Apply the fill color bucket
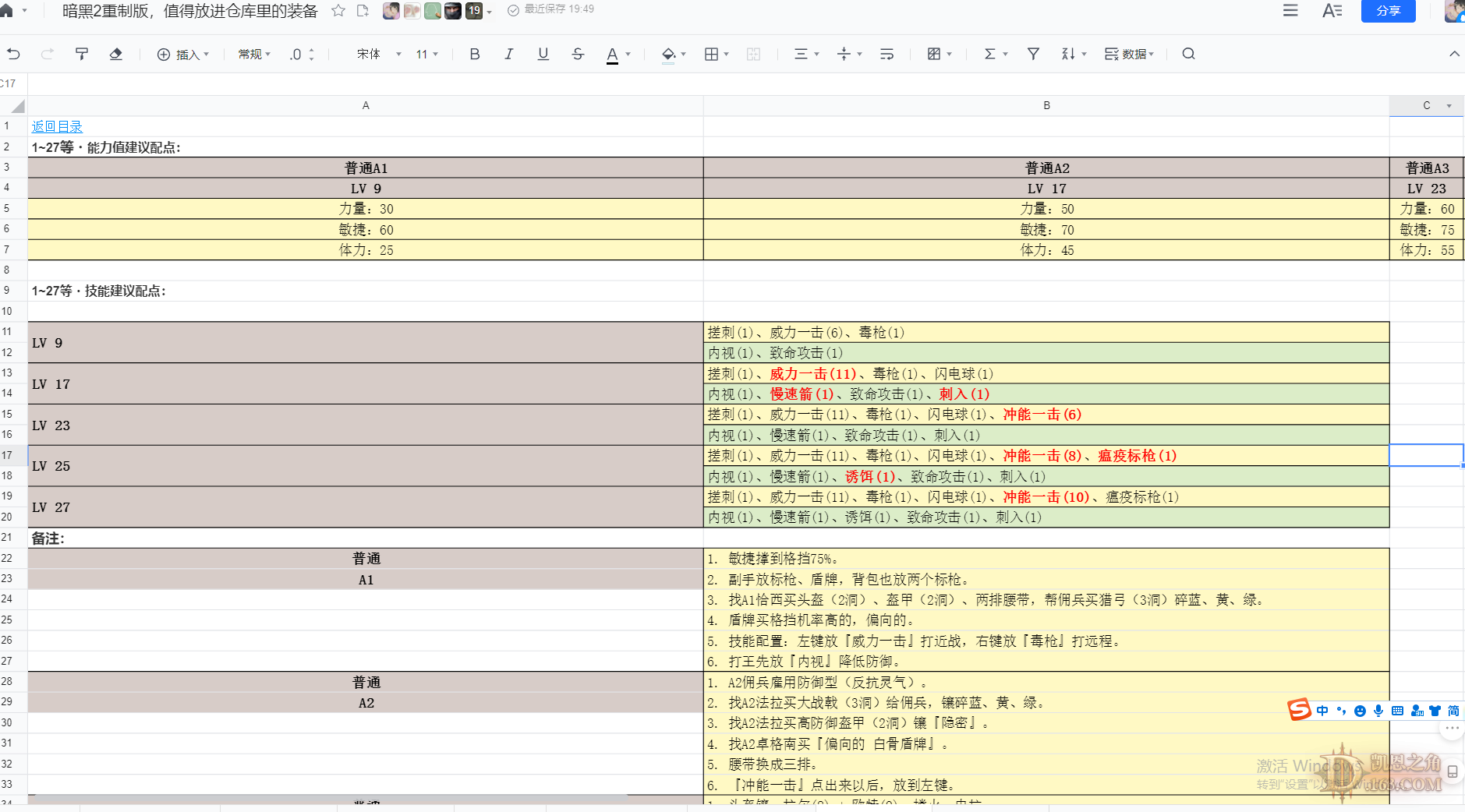The image size is (1465, 812). pos(668,55)
